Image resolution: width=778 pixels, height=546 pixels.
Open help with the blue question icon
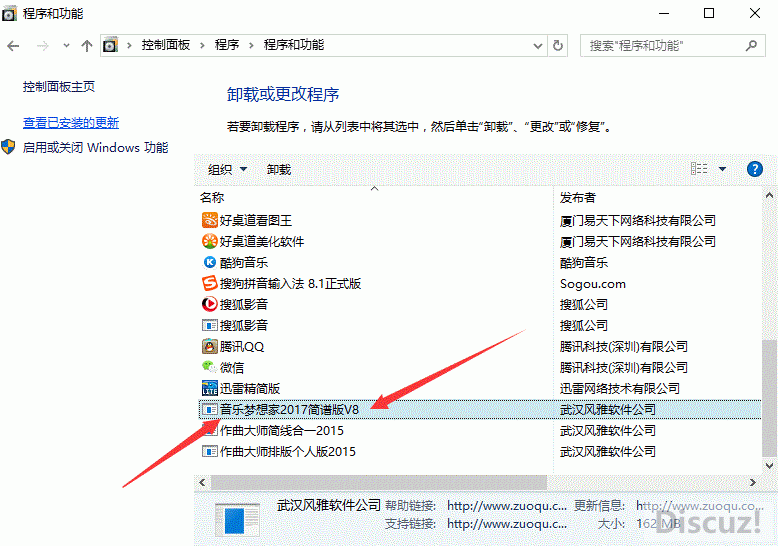[755, 169]
